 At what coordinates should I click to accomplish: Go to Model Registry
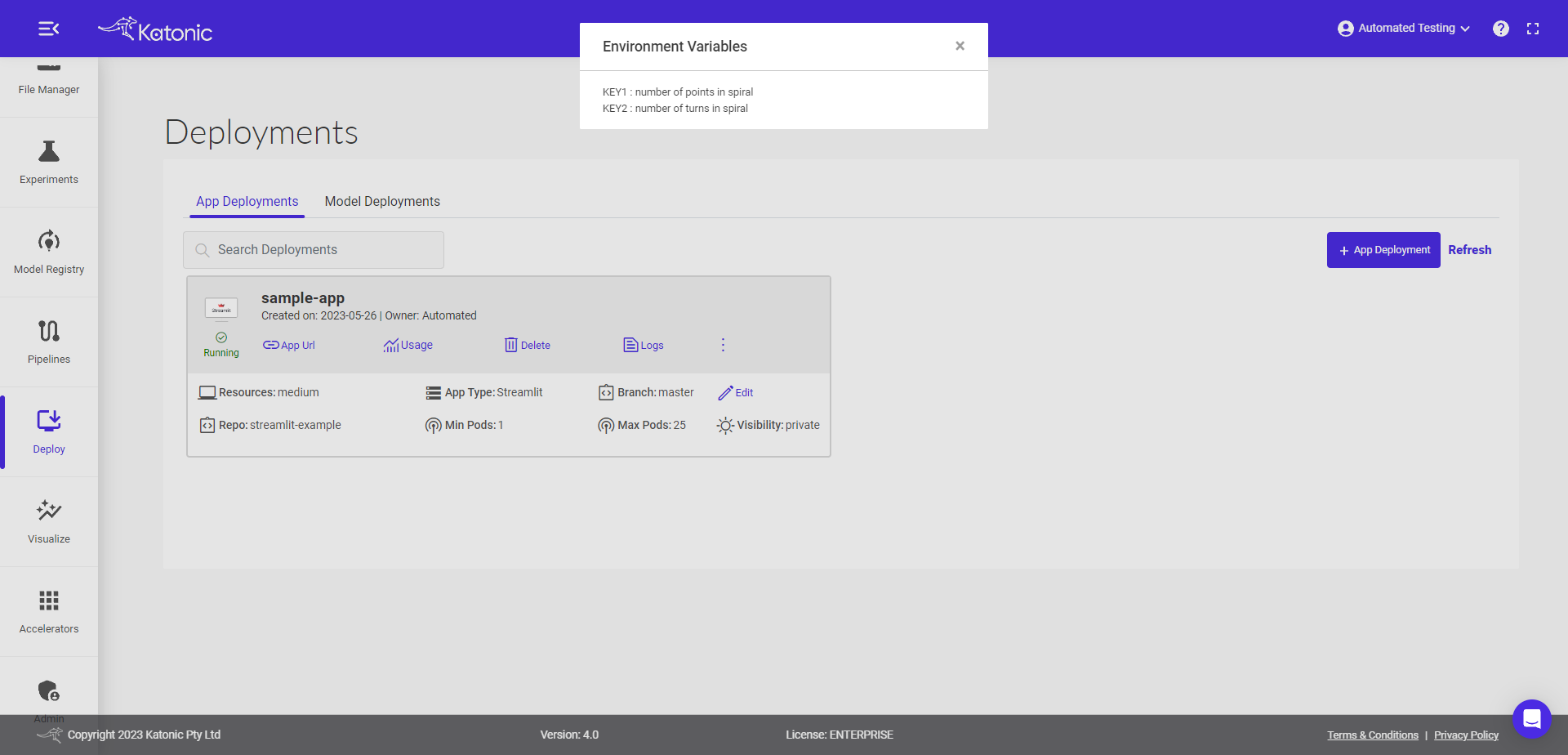(x=49, y=252)
